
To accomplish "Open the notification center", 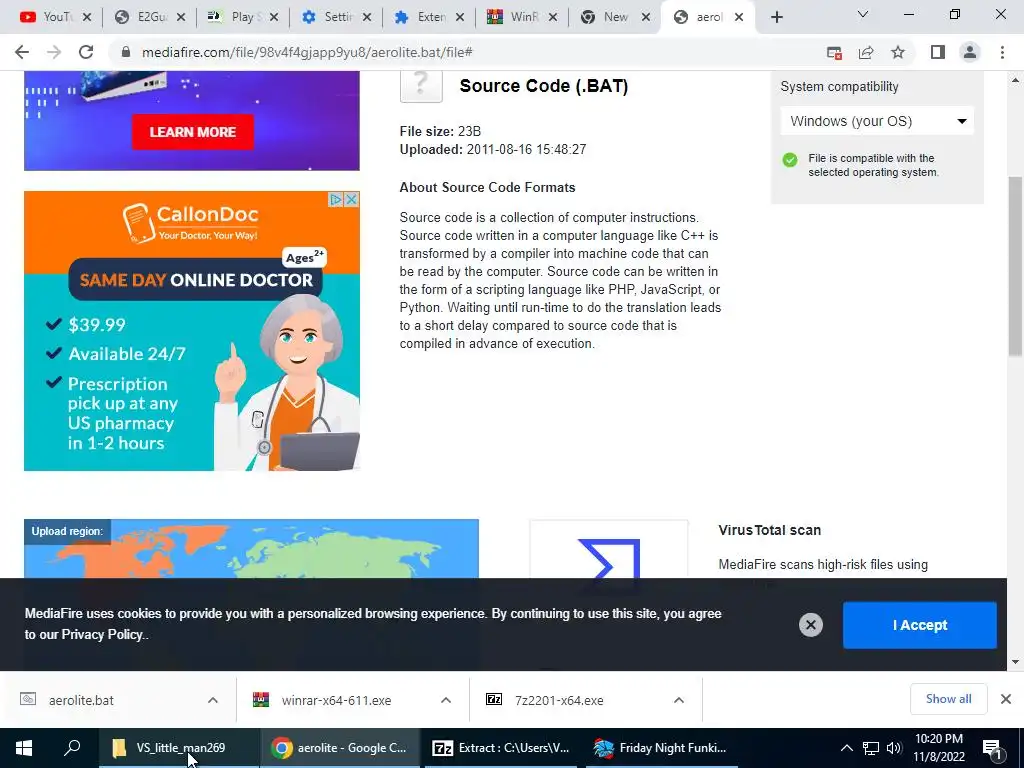I will tap(992, 748).
